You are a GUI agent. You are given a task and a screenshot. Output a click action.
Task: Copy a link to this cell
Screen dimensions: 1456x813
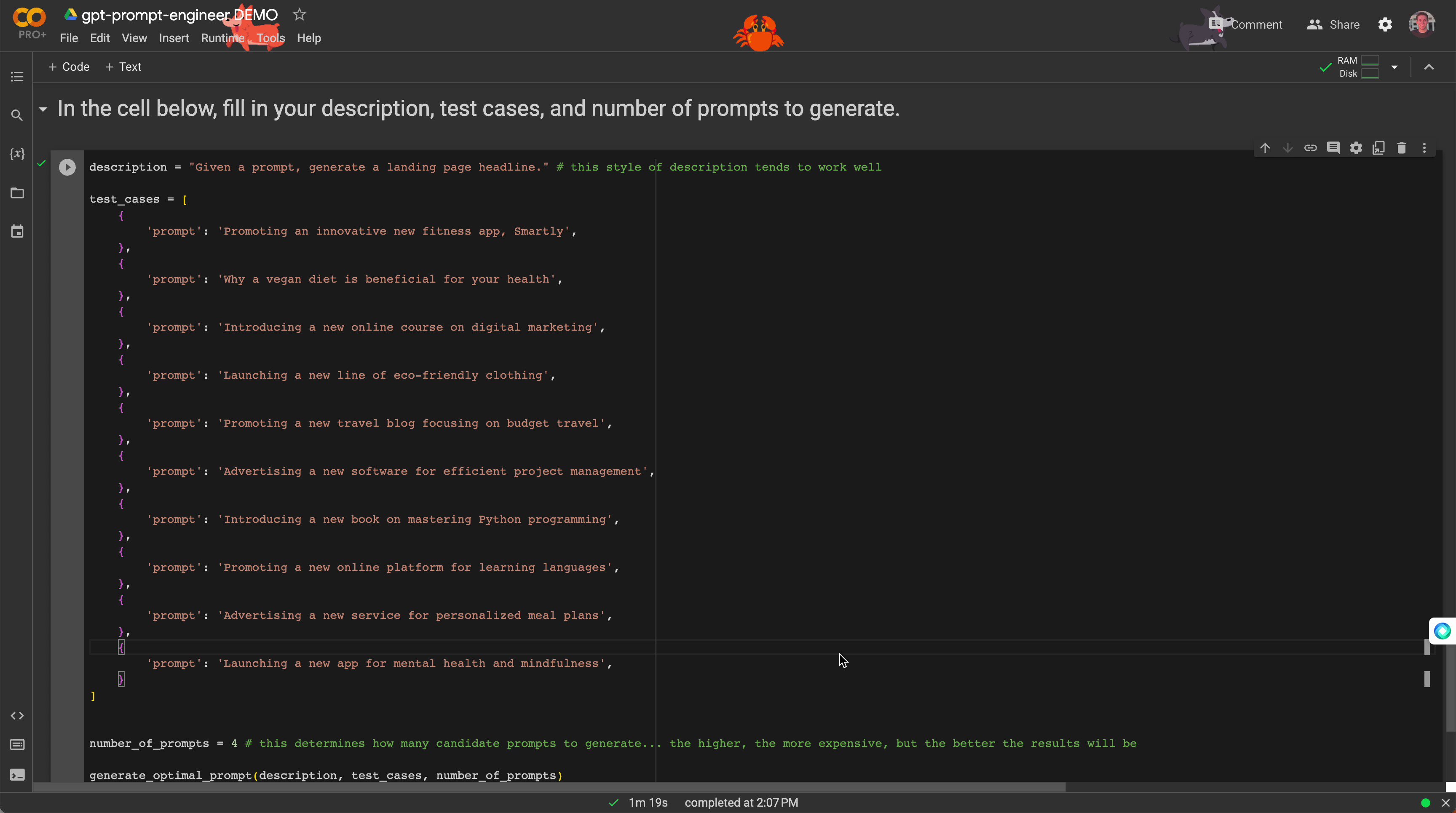point(1311,147)
